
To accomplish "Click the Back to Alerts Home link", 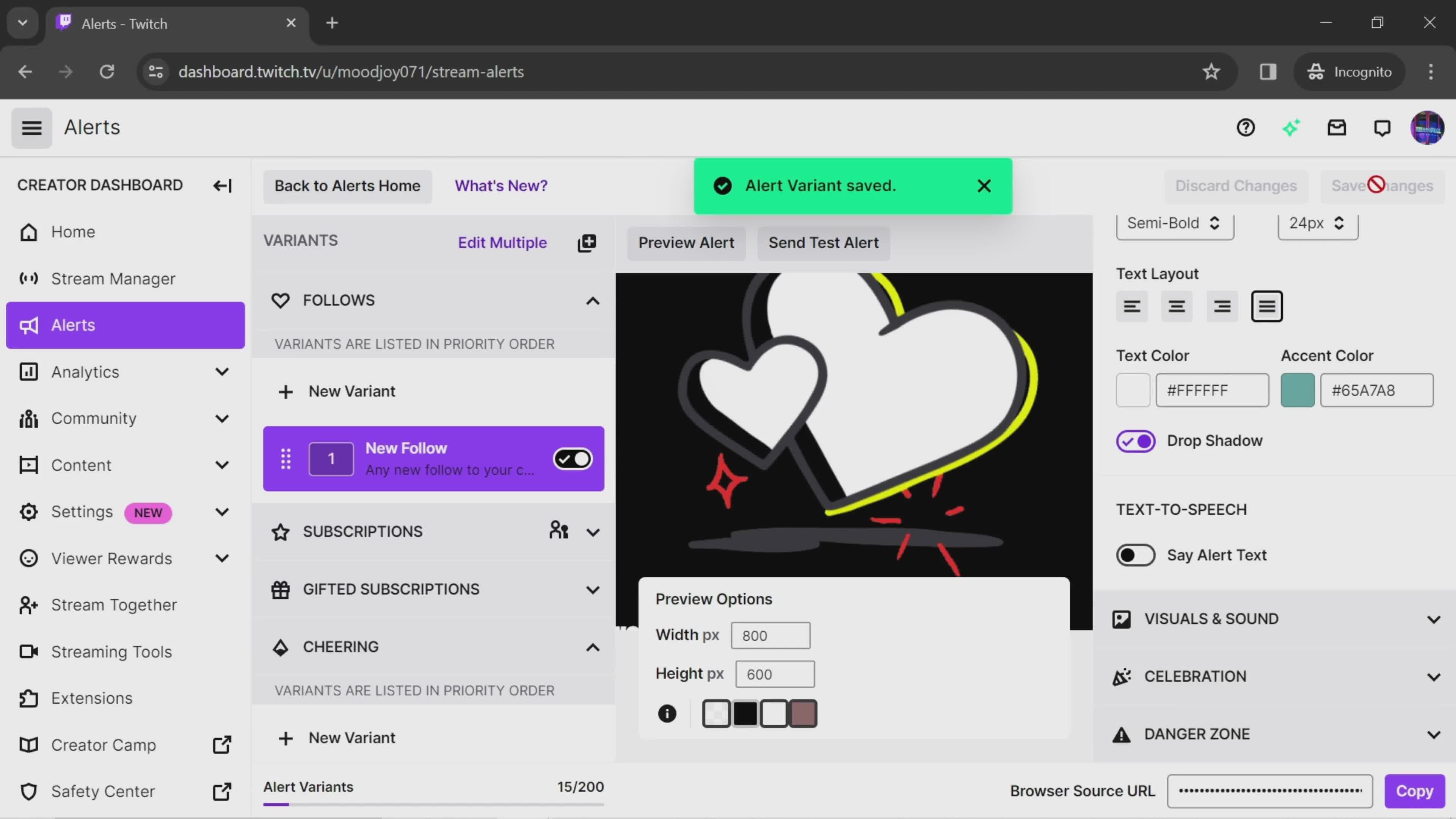I will 347,185.
